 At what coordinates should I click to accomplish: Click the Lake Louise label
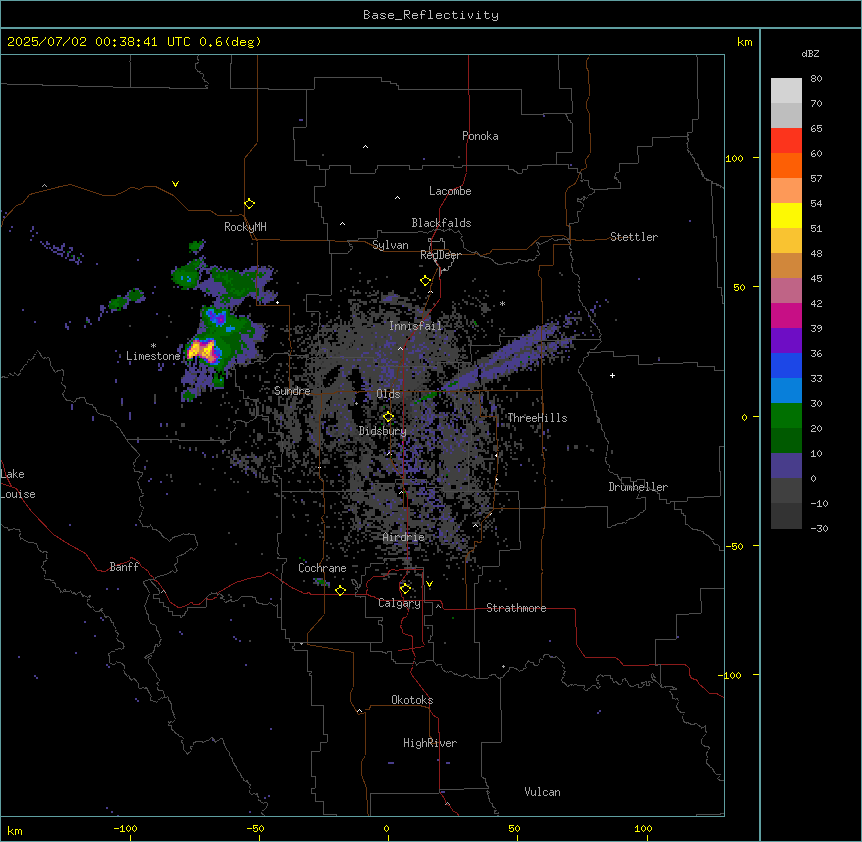[x=18, y=484]
